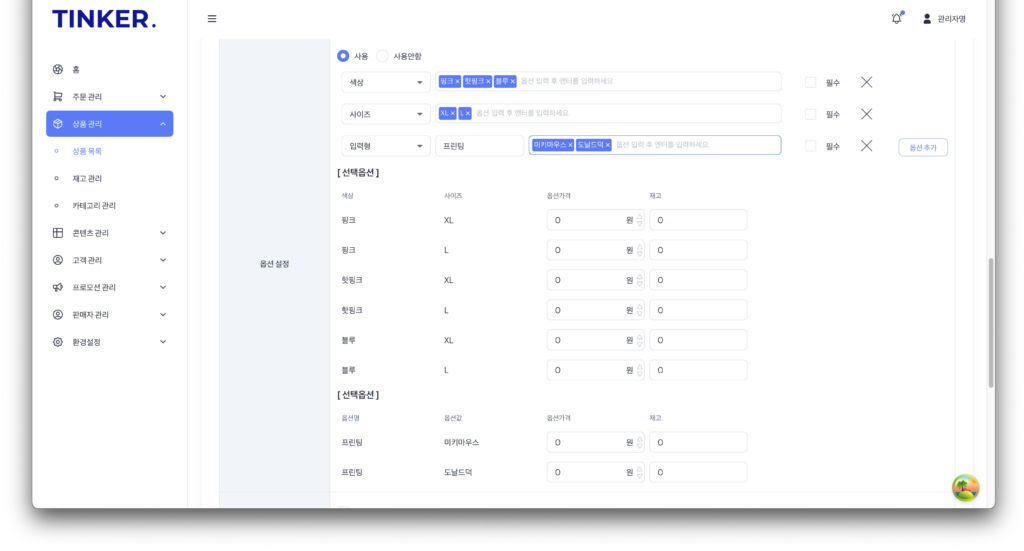Click the page vertical scrollbar
1024x551 pixels.
pos(991,322)
